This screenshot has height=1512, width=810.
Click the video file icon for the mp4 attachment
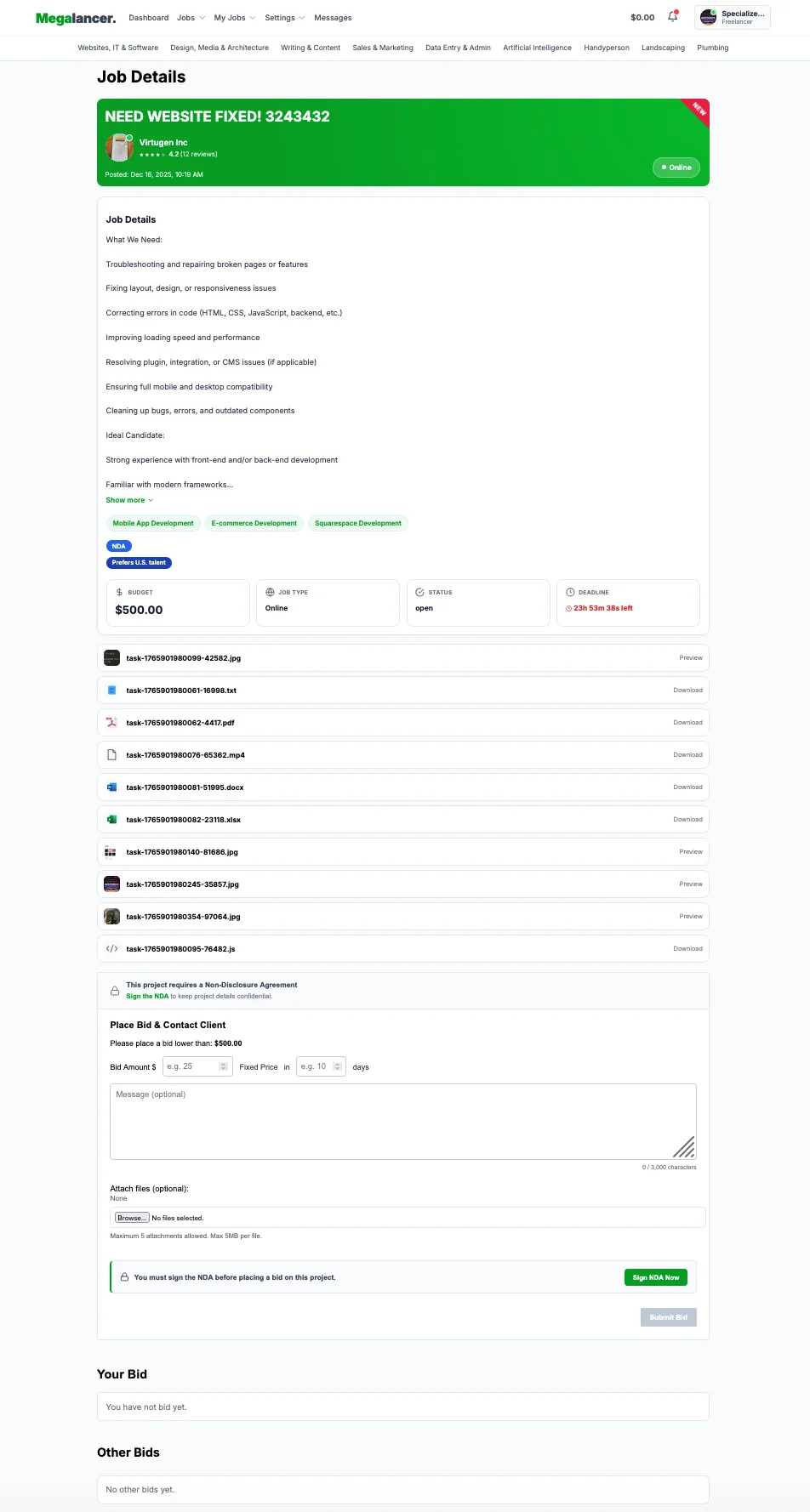111,754
